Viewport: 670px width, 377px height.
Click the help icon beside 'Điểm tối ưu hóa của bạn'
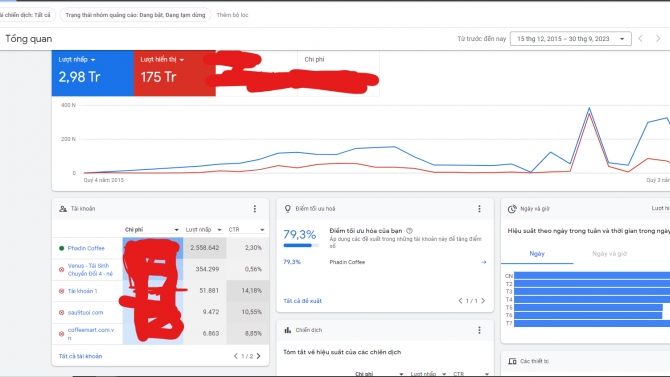[409, 231]
